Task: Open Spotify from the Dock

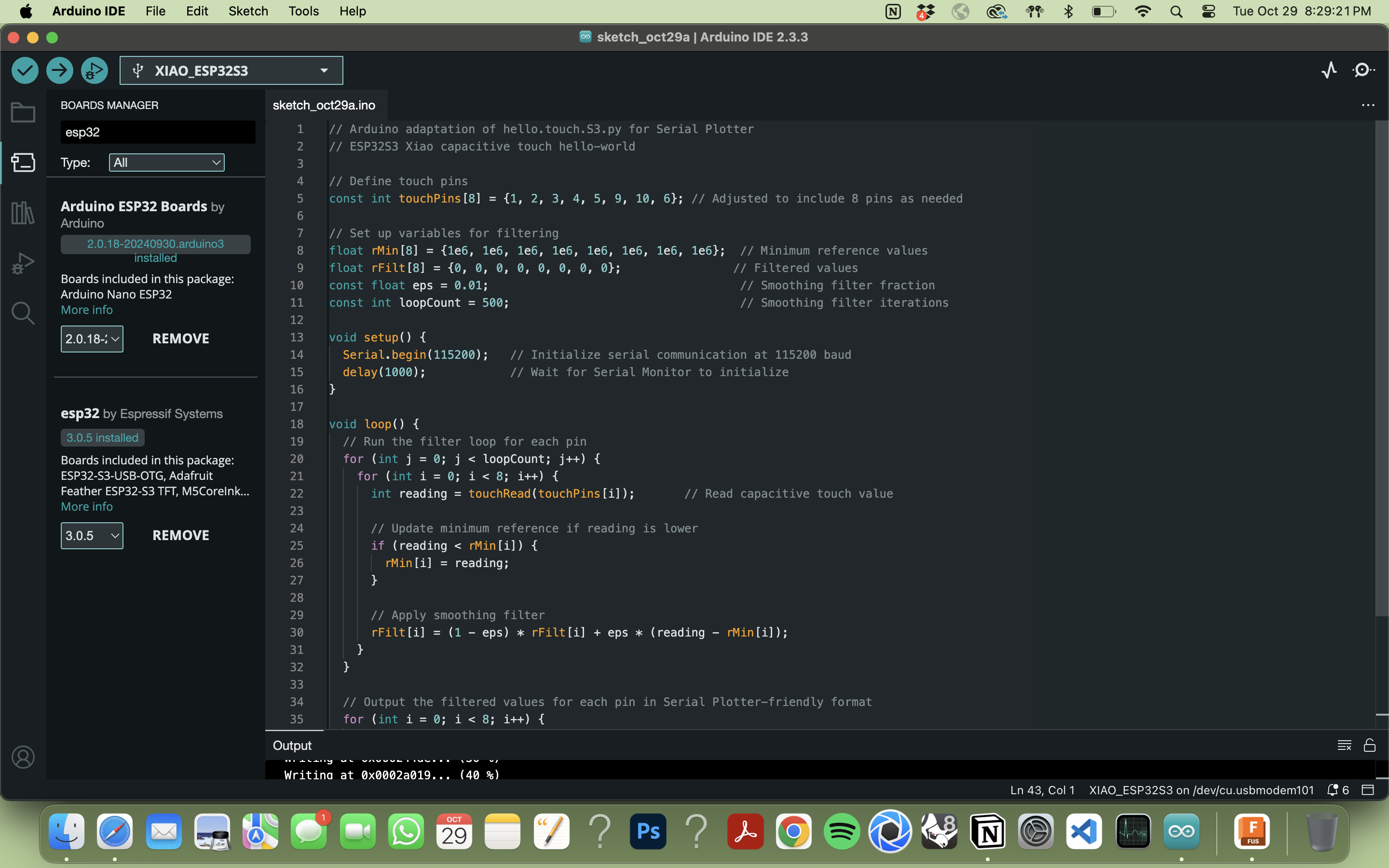Action: [x=842, y=831]
